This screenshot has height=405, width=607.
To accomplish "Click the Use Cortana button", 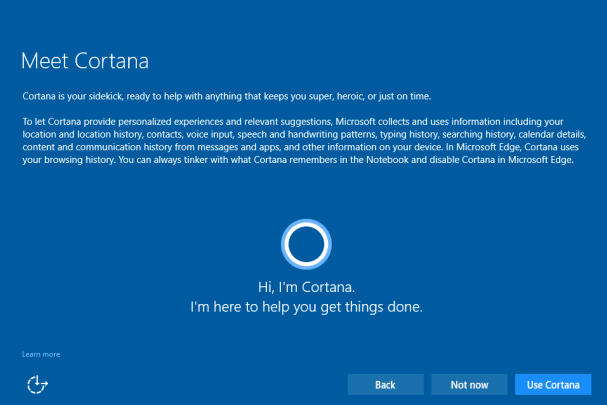I will coord(553,384).
